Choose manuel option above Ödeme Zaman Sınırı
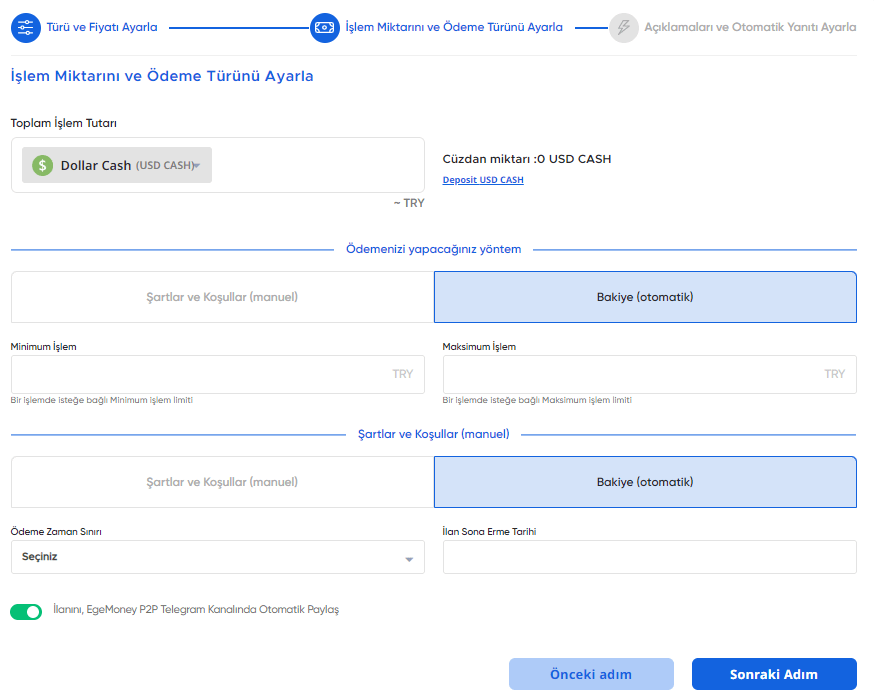The width and height of the screenshot is (874, 700). coord(222,482)
